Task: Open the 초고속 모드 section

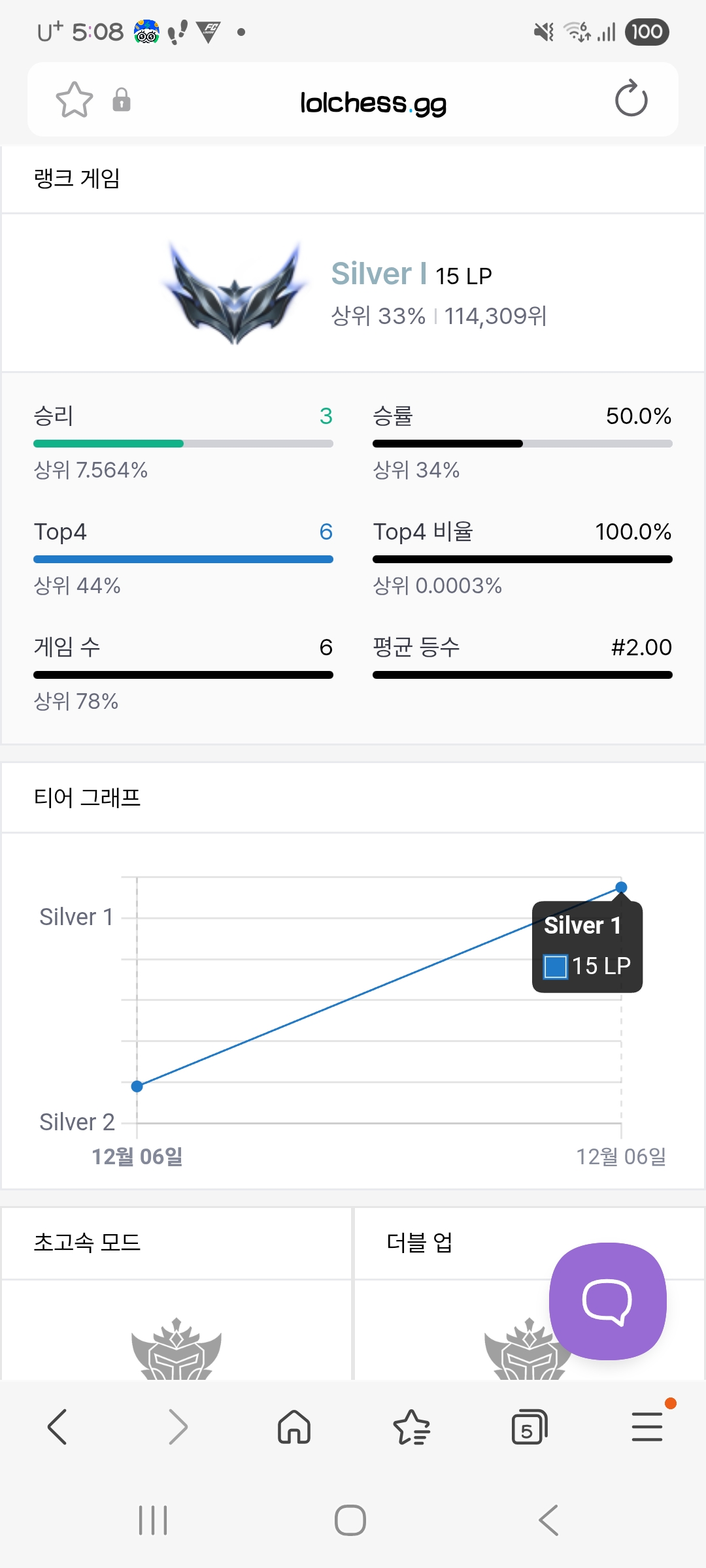Action: (88, 1242)
